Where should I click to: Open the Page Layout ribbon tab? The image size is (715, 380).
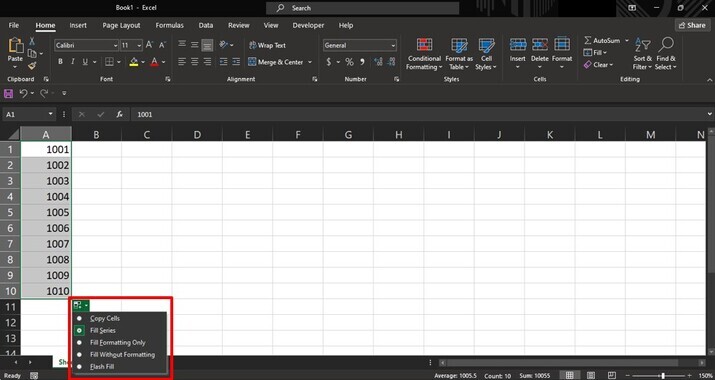click(x=121, y=25)
